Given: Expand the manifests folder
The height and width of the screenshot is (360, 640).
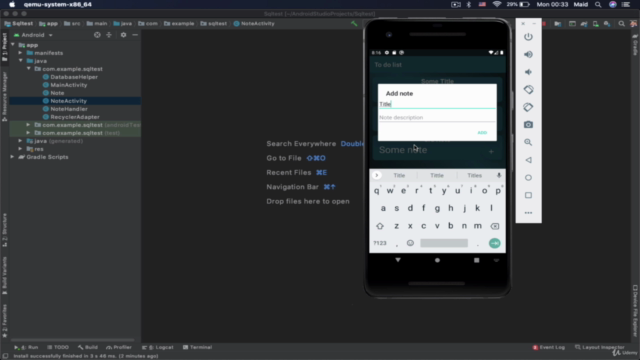Looking at the screenshot, I should [x=20, y=53].
